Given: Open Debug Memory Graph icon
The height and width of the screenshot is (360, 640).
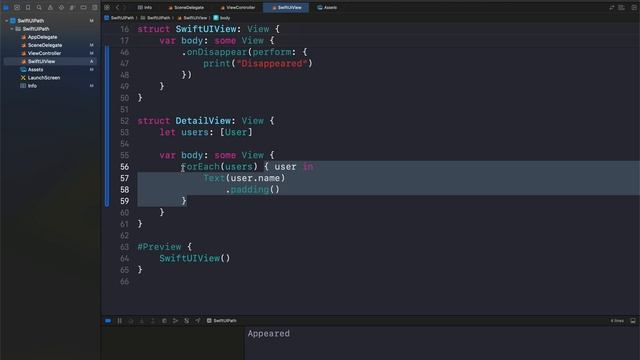Looking at the screenshot, I should (x=175, y=321).
